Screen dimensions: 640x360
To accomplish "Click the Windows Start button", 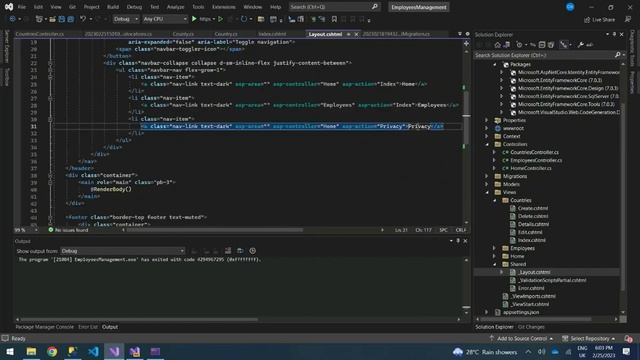I will coord(10,351).
